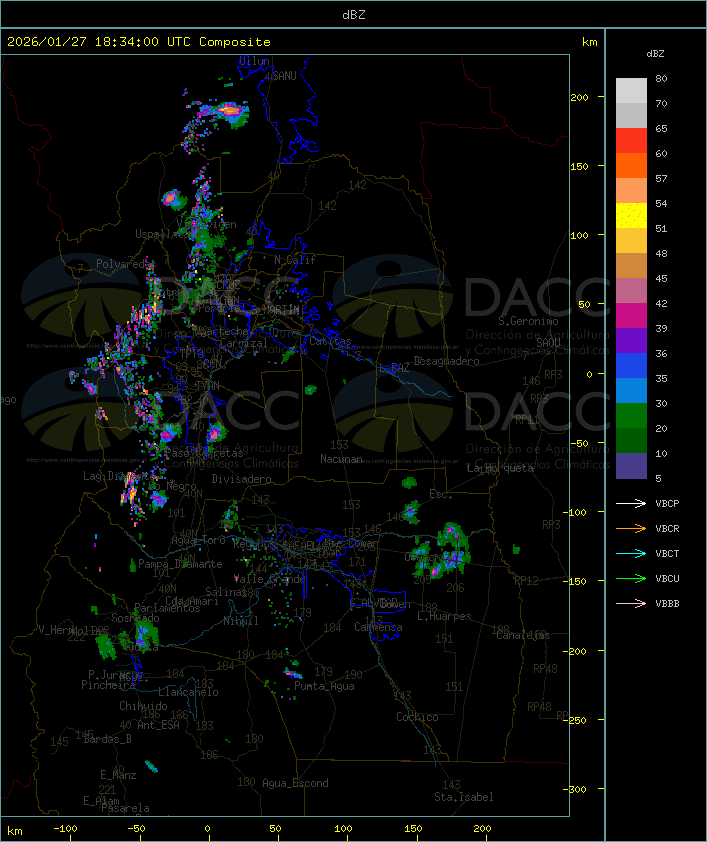Image resolution: width=707 pixels, height=842 pixels.
Task: Click the Cochico map label
Action: click(417, 717)
